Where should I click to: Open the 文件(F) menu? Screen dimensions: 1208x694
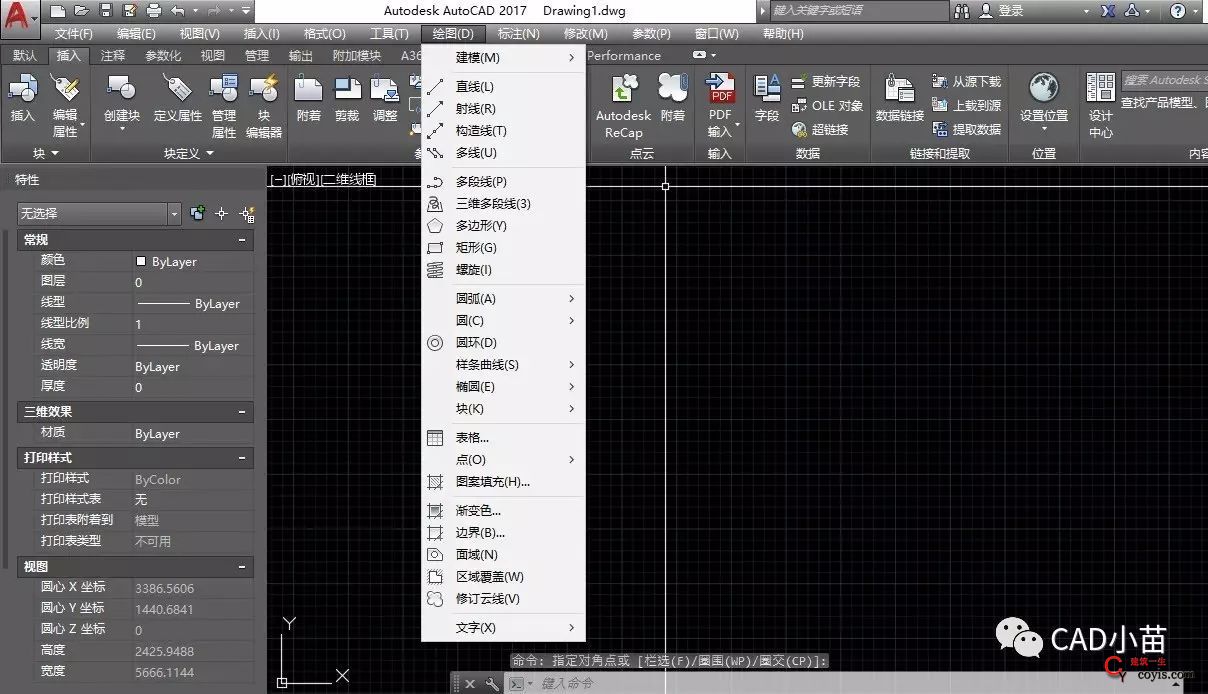coord(74,34)
